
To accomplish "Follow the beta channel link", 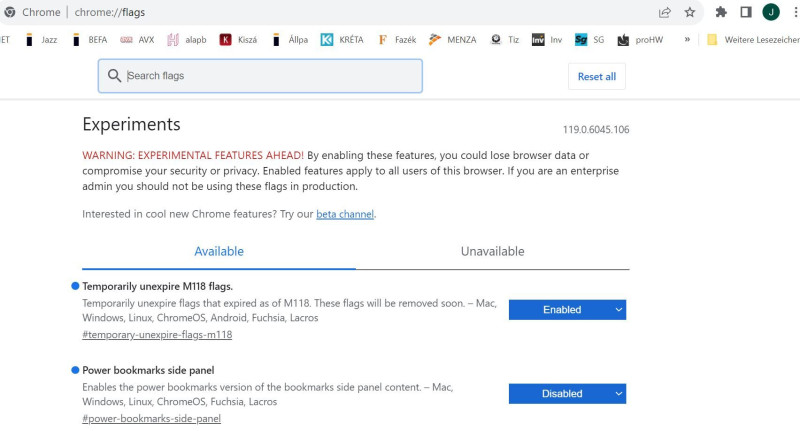I will (x=345, y=214).
